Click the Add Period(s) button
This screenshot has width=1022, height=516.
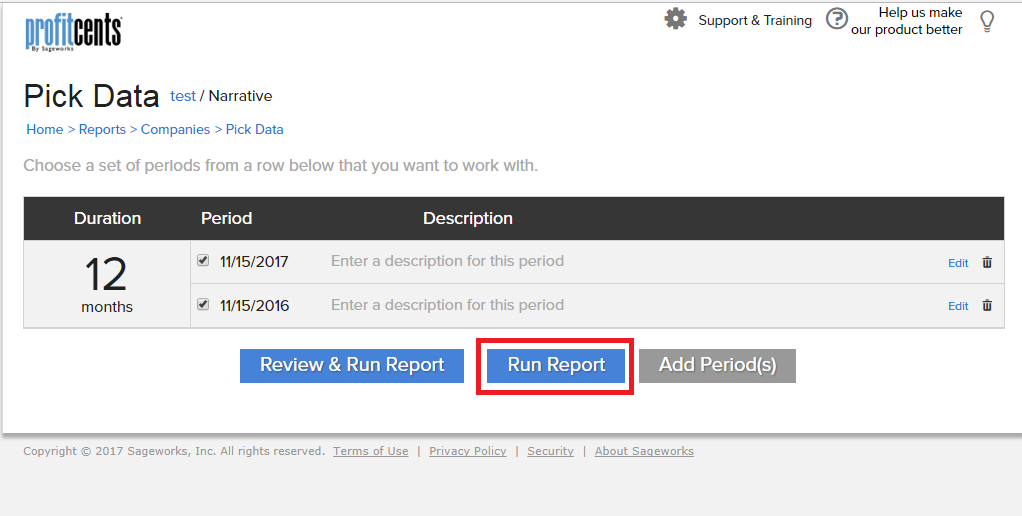tap(717, 365)
